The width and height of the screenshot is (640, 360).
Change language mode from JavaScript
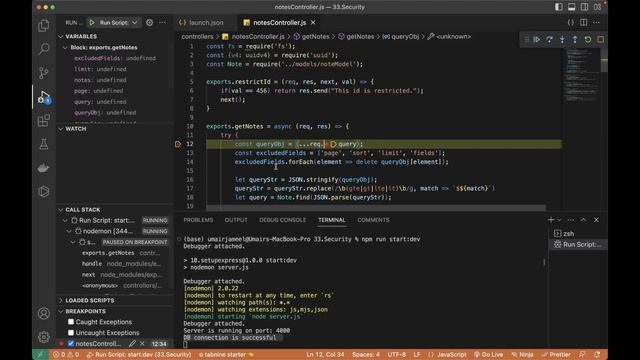pos(451,354)
